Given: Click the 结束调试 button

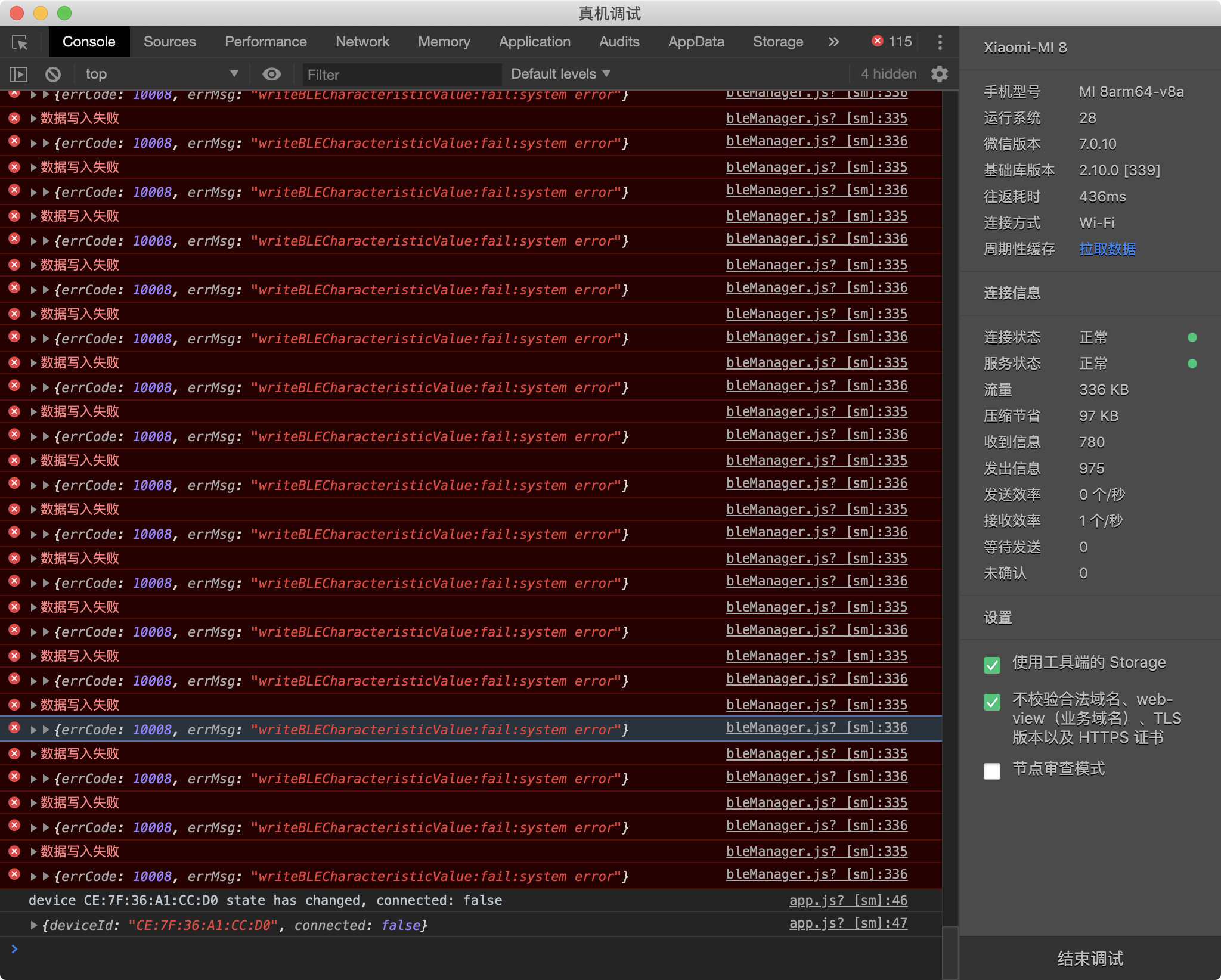Looking at the screenshot, I should (1090, 958).
